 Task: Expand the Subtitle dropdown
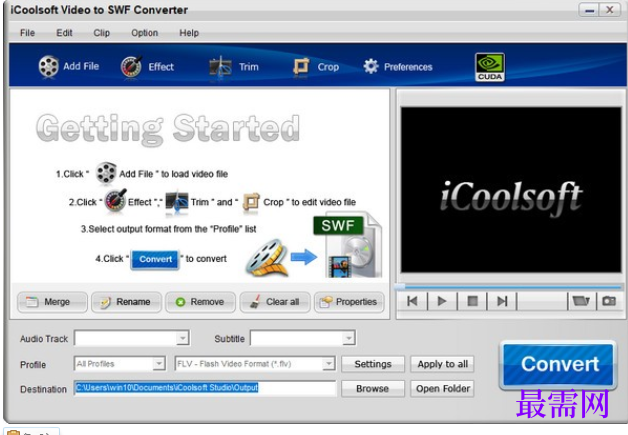(x=349, y=338)
